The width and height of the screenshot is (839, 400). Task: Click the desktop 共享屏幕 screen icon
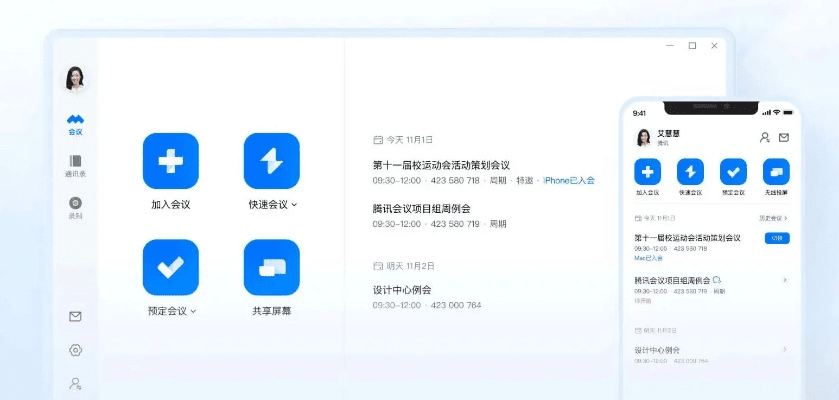[x=272, y=267]
